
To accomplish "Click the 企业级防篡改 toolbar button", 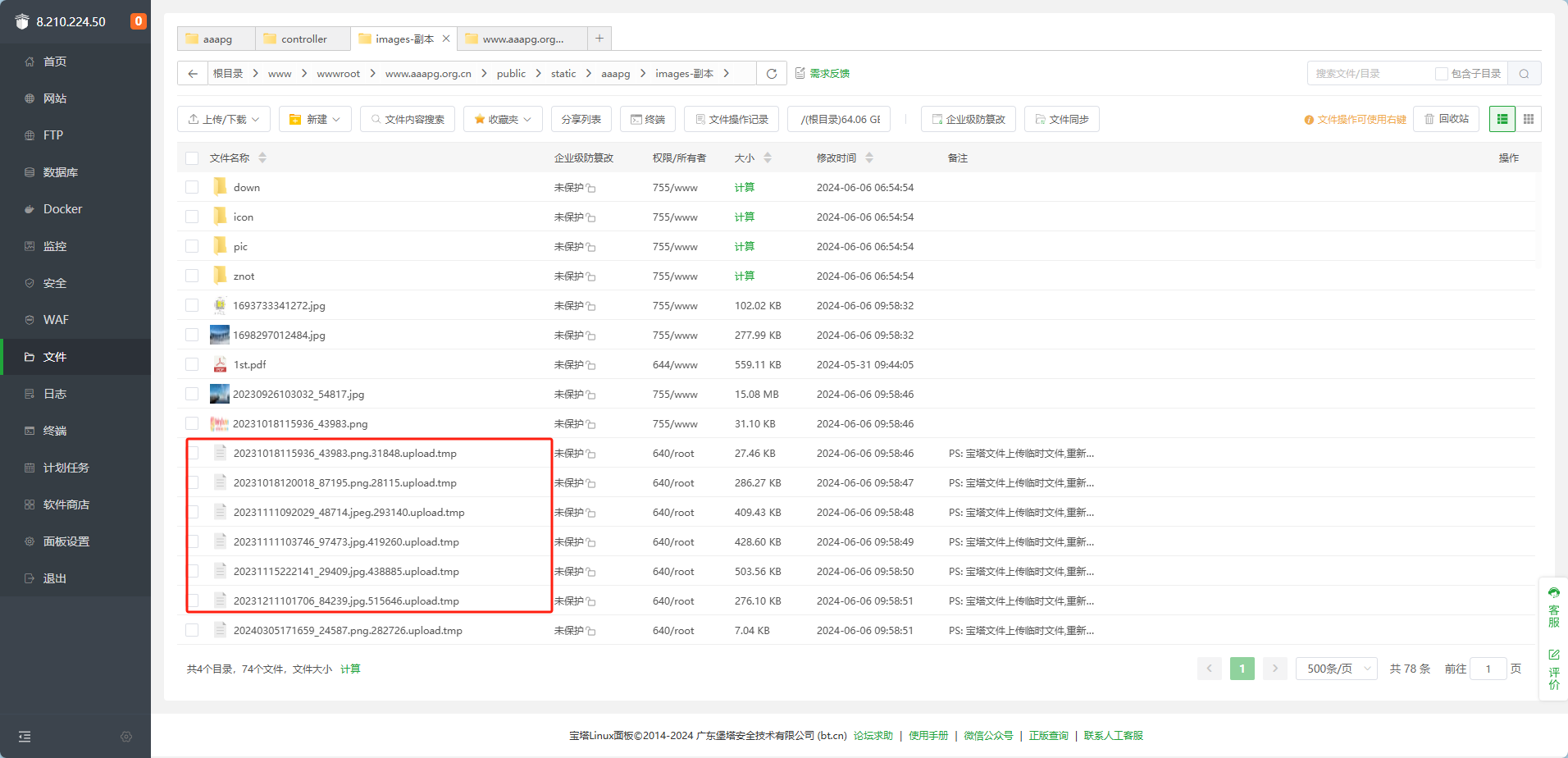I will (x=969, y=119).
